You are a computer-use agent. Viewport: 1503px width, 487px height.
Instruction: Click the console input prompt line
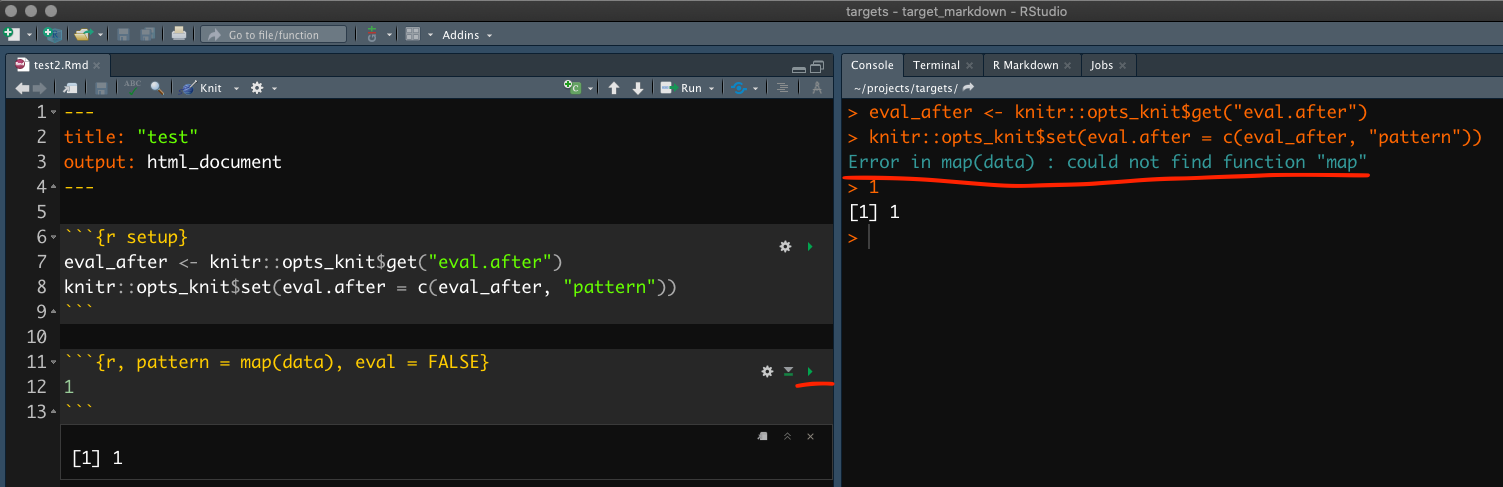point(1172,237)
